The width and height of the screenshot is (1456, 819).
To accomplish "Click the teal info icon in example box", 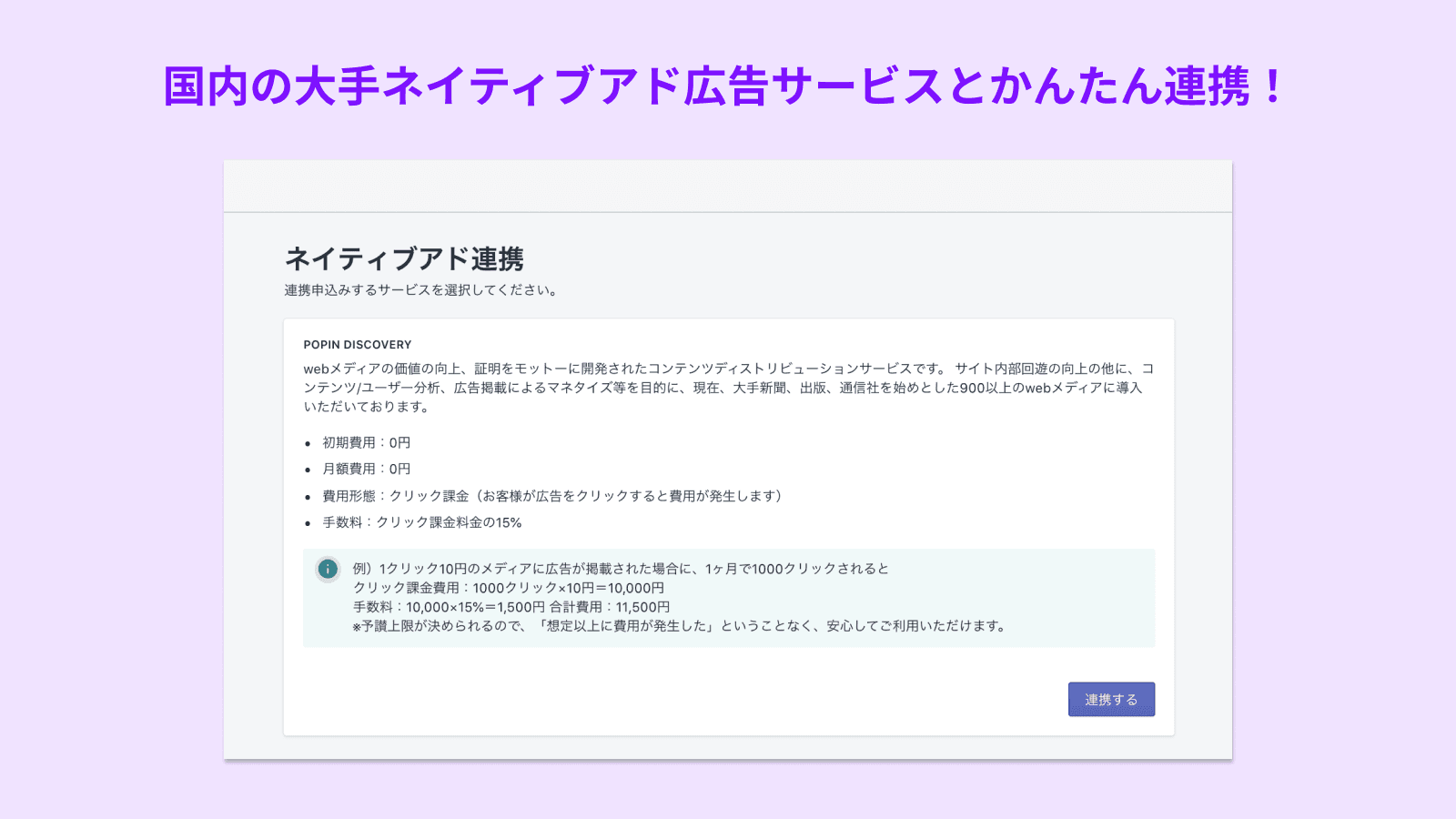I will 326,571.
